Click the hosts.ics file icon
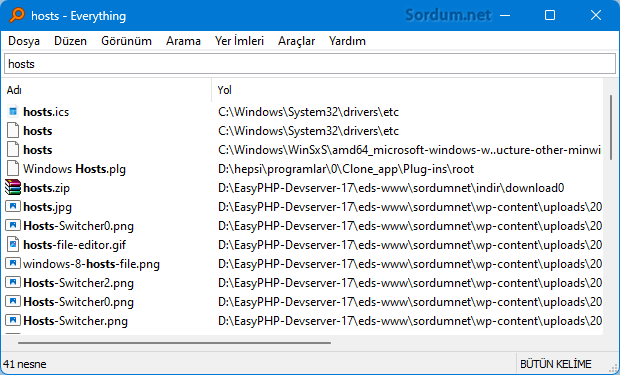Screen dimensions: 620x375 click(x=13, y=112)
